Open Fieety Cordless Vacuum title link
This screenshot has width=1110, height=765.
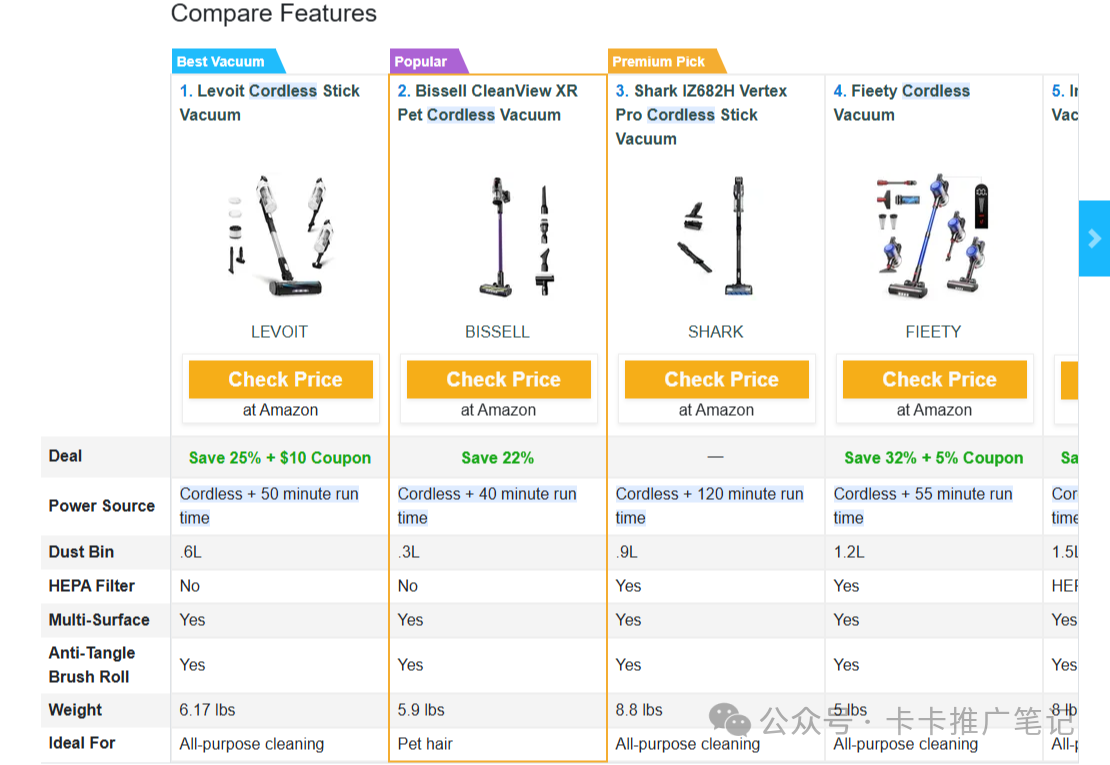pyautogui.click(x=901, y=102)
